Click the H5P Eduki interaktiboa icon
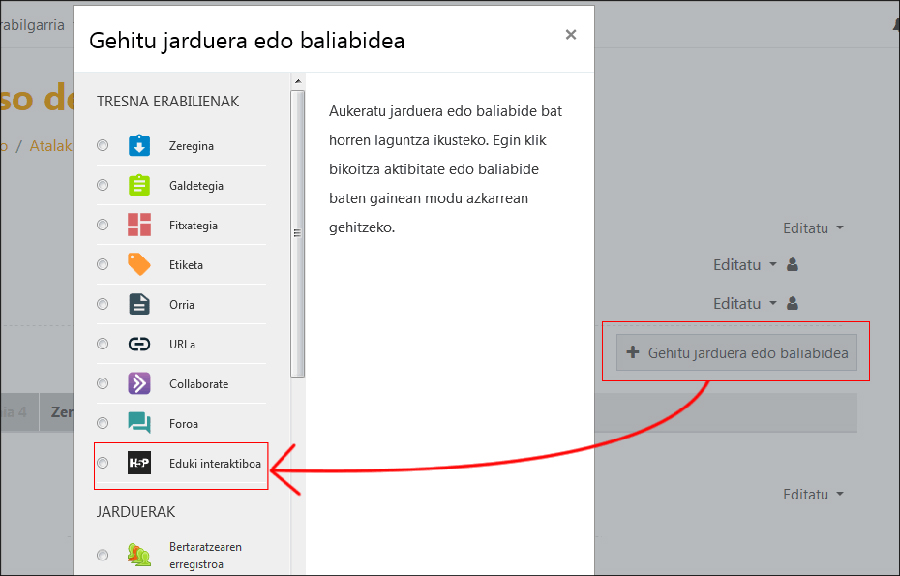This screenshot has height=576, width=900. [x=139, y=463]
